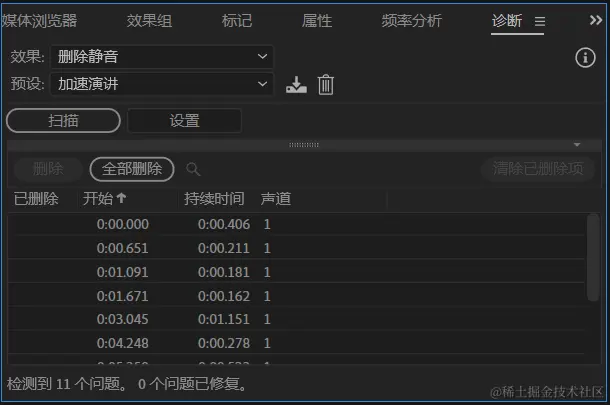This screenshot has width=610, height=405.
Task: Open the 预设 dropdown showing 加速演讲
Action: click(x=161, y=84)
